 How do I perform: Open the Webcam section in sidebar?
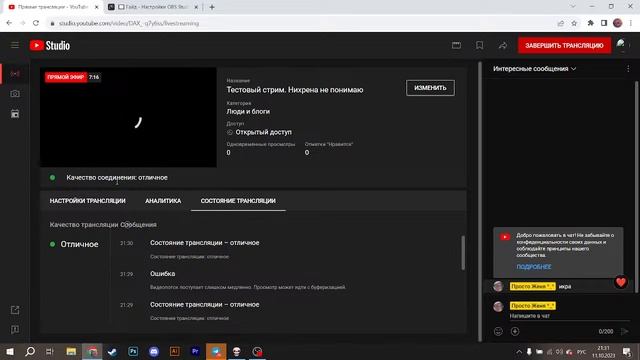click(x=15, y=94)
